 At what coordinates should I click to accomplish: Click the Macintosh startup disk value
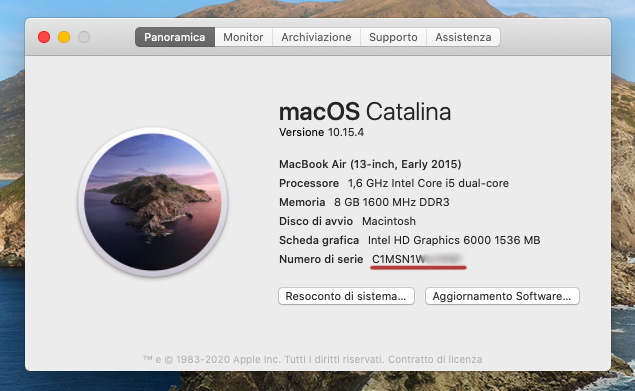389,221
